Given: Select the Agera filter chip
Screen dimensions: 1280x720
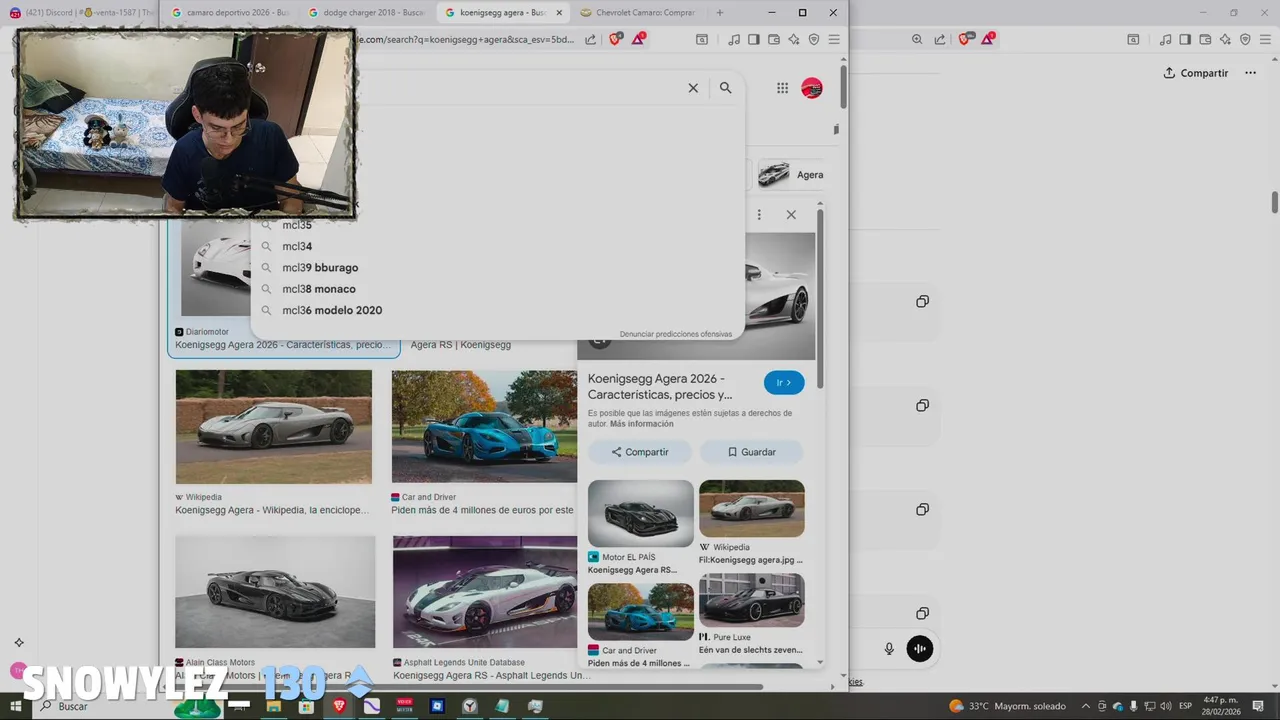Looking at the screenshot, I should (x=790, y=174).
